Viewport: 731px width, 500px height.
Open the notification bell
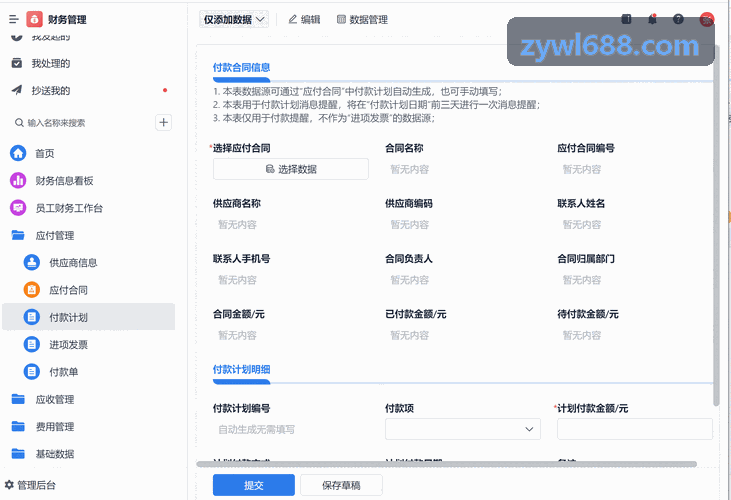point(652,19)
